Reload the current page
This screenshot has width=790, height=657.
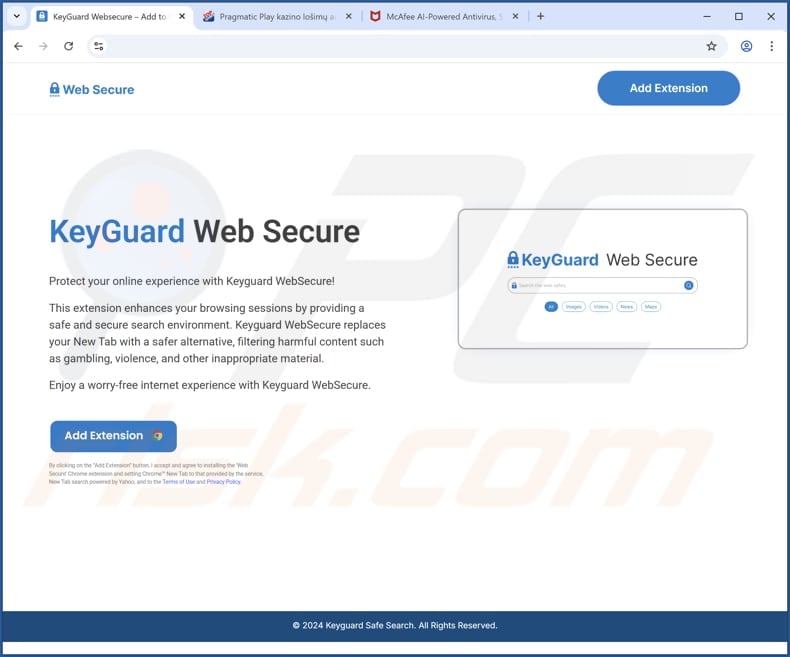click(x=69, y=46)
